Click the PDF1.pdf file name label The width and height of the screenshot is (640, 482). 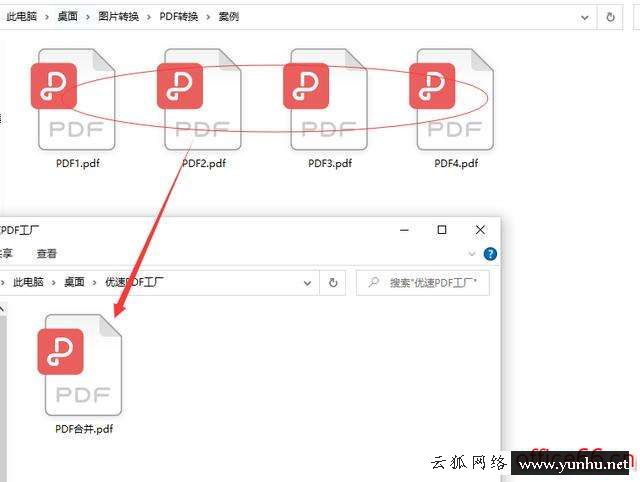(78, 163)
